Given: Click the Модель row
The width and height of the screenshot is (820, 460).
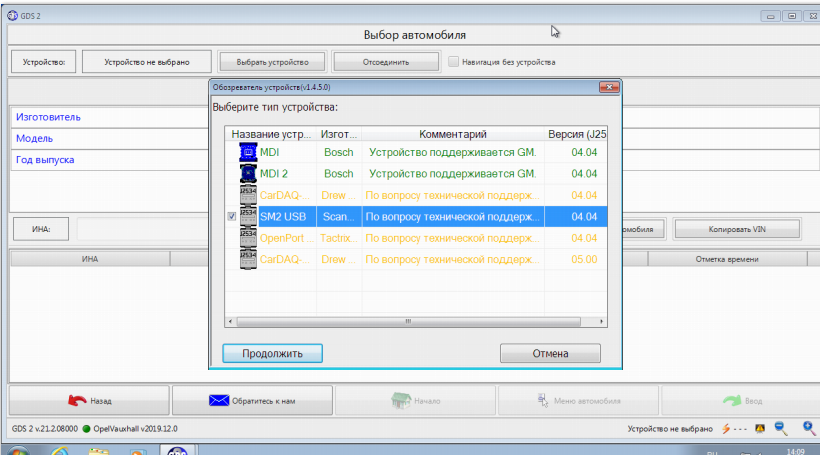Looking at the screenshot, I should [109, 139].
